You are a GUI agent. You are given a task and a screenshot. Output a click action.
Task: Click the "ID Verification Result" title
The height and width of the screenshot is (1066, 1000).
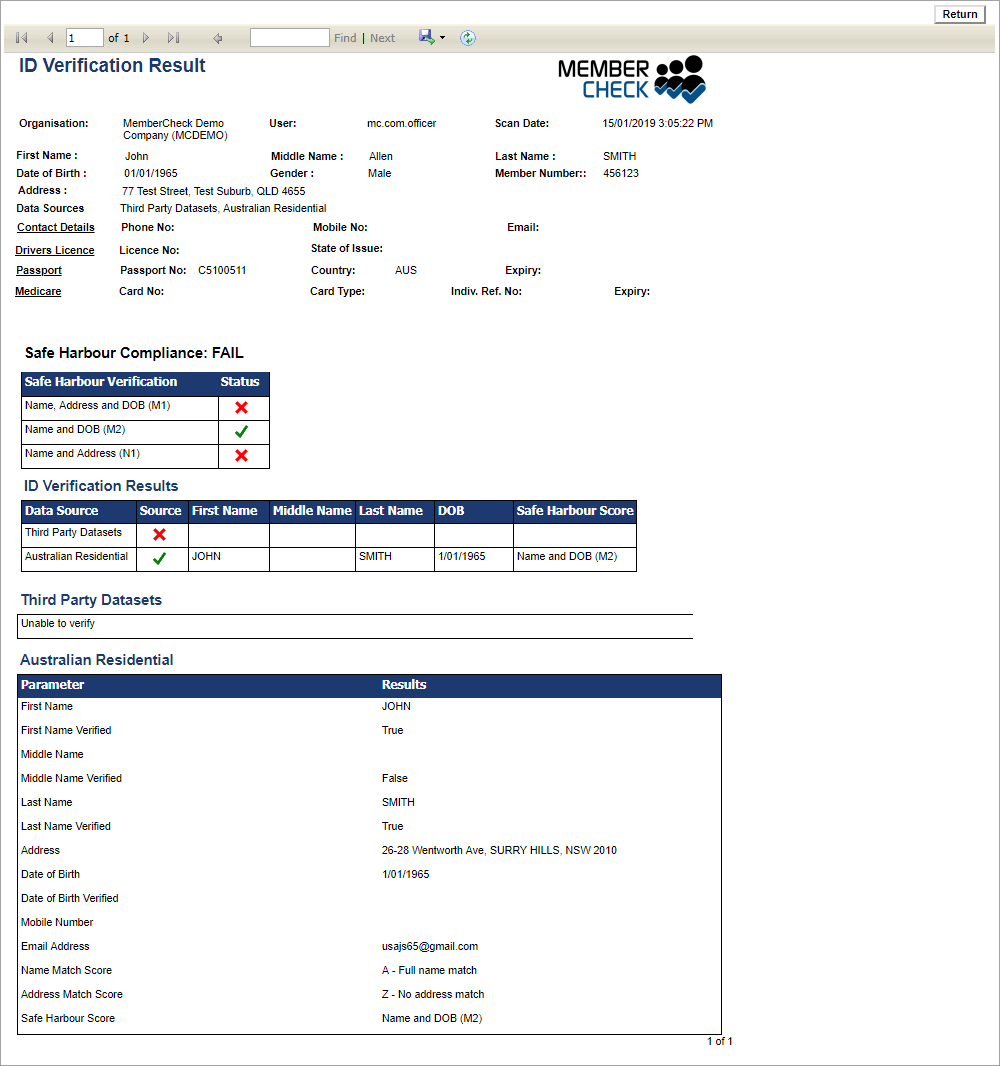click(x=112, y=65)
